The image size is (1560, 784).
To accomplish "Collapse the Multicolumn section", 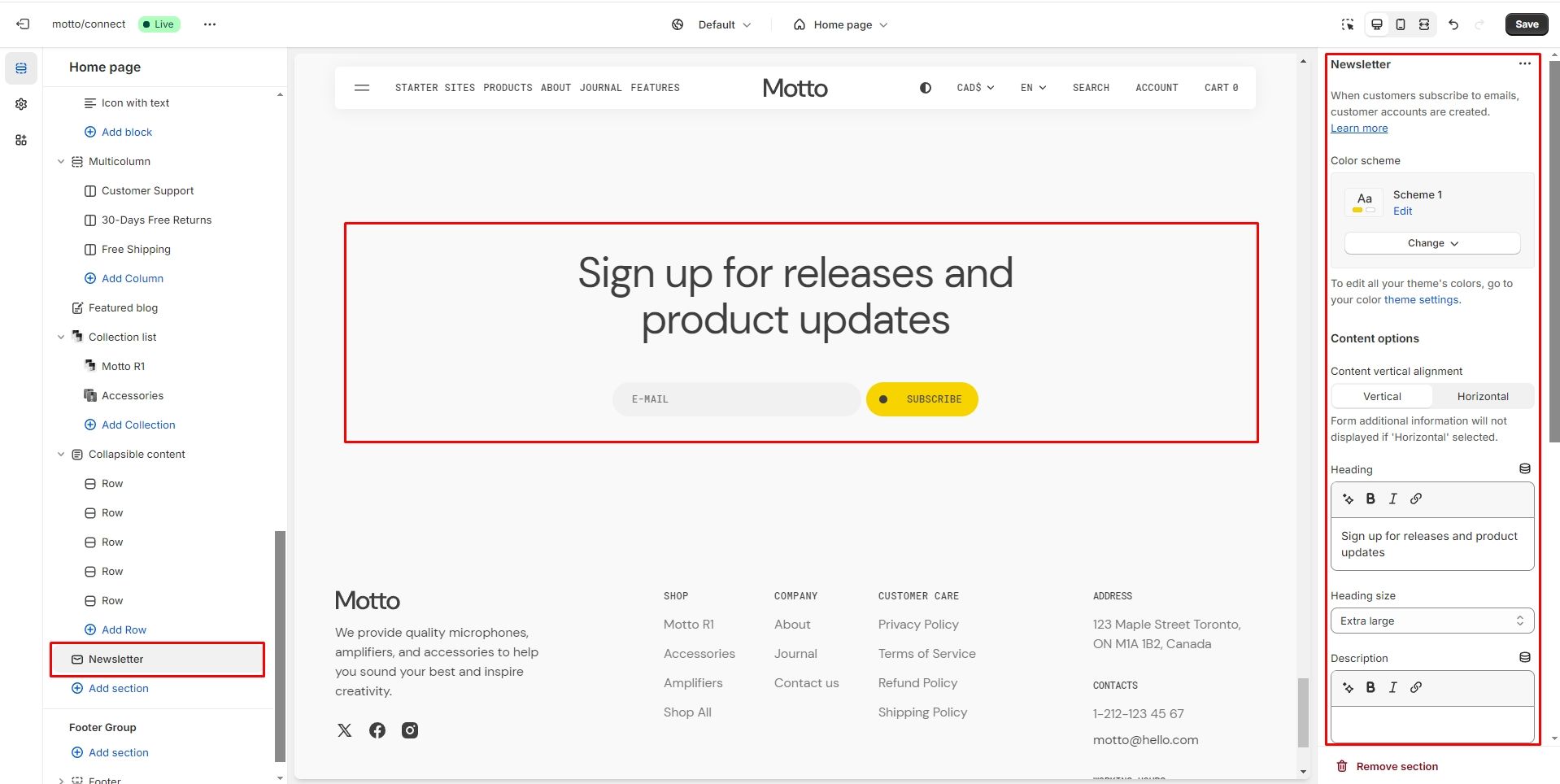I will pos(61,162).
